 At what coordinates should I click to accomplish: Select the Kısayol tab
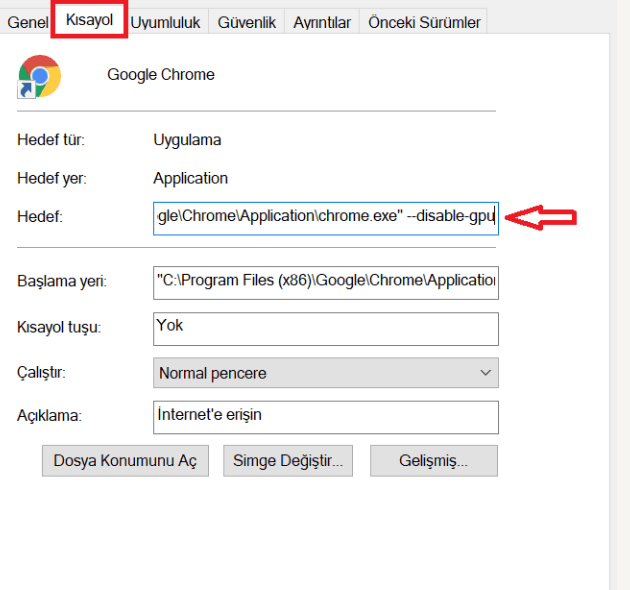tap(89, 20)
